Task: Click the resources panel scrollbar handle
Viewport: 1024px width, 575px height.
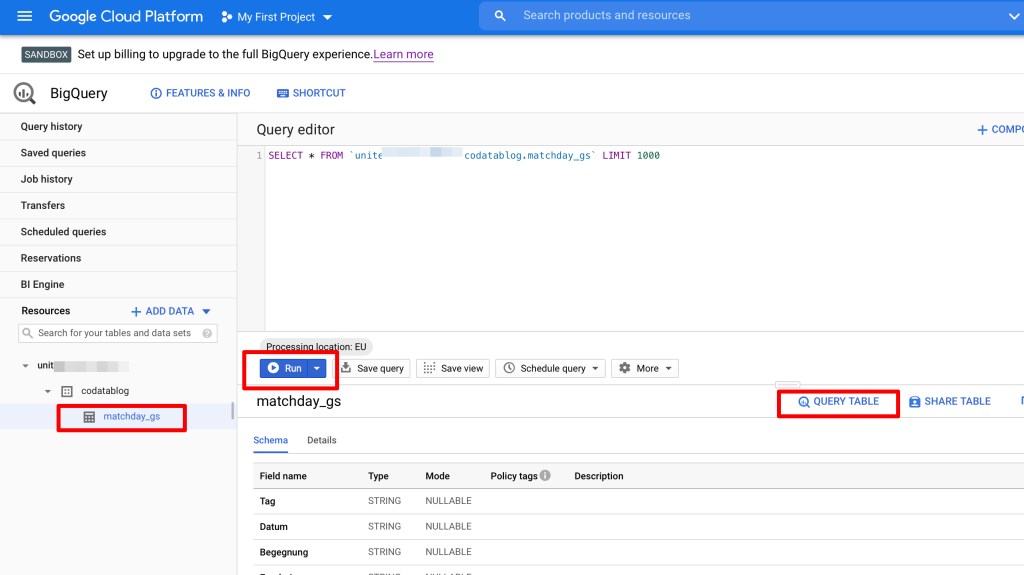Action: coord(232,411)
